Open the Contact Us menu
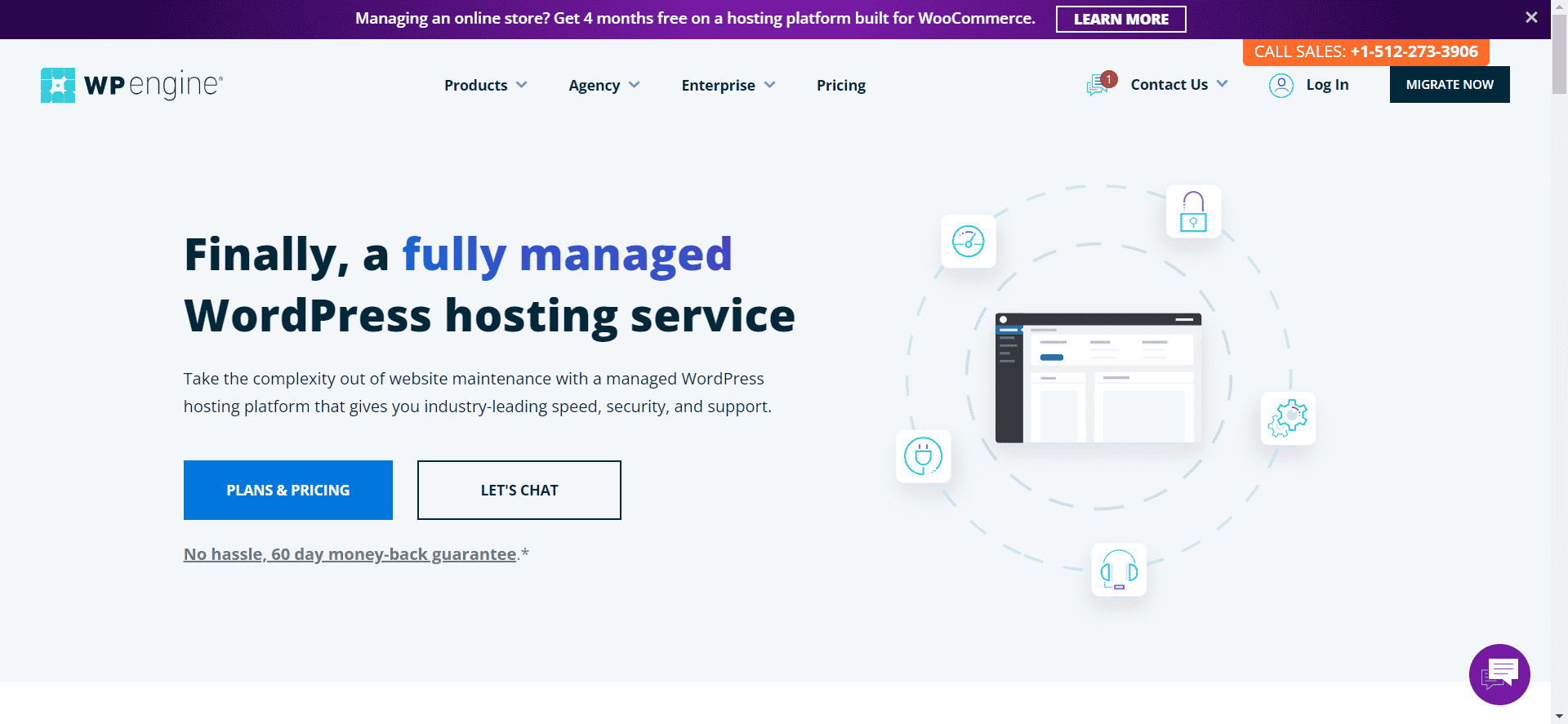The height and width of the screenshot is (724, 1568). (1169, 84)
